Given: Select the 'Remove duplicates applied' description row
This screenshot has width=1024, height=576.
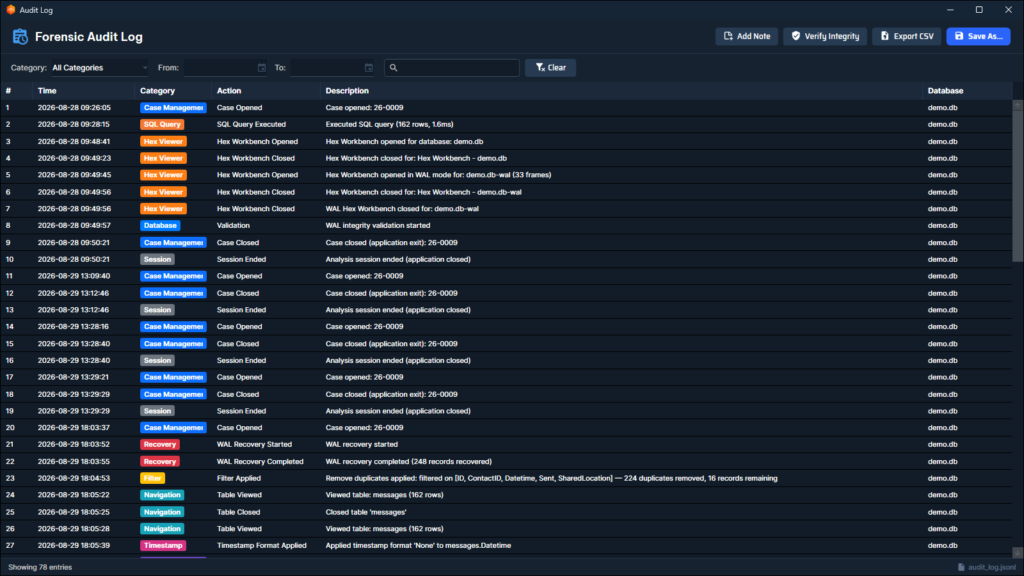Looking at the screenshot, I should pyautogui.click(x=551, y=478).
